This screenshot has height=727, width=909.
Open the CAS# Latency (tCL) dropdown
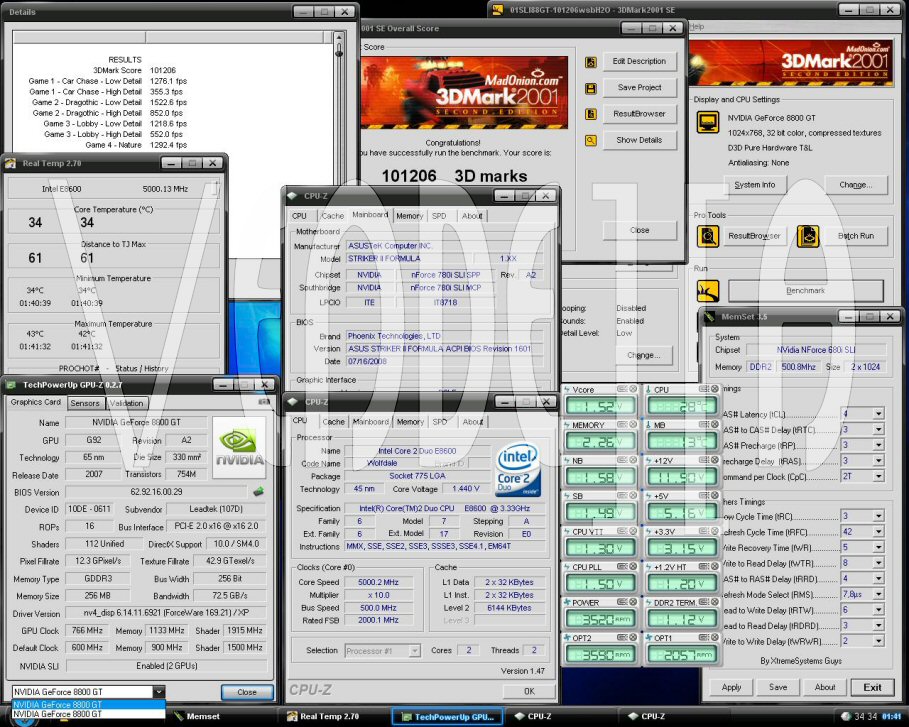pyautogui.click(x=879, y=414)
